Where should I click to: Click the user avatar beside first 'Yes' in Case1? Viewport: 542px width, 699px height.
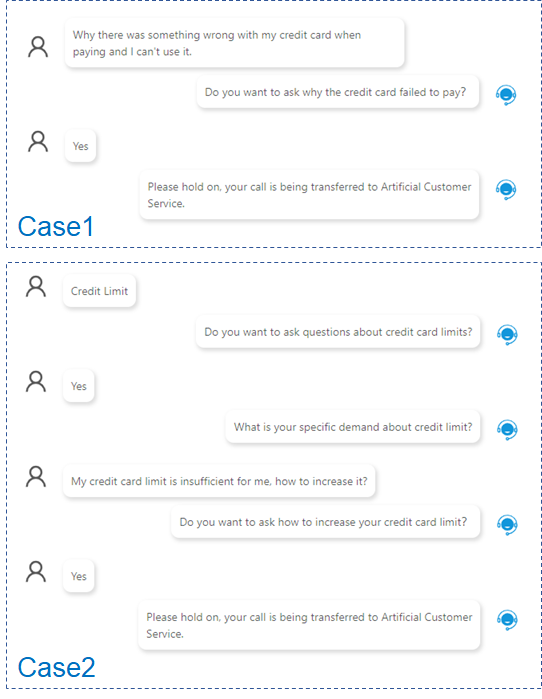coord(38,142)
